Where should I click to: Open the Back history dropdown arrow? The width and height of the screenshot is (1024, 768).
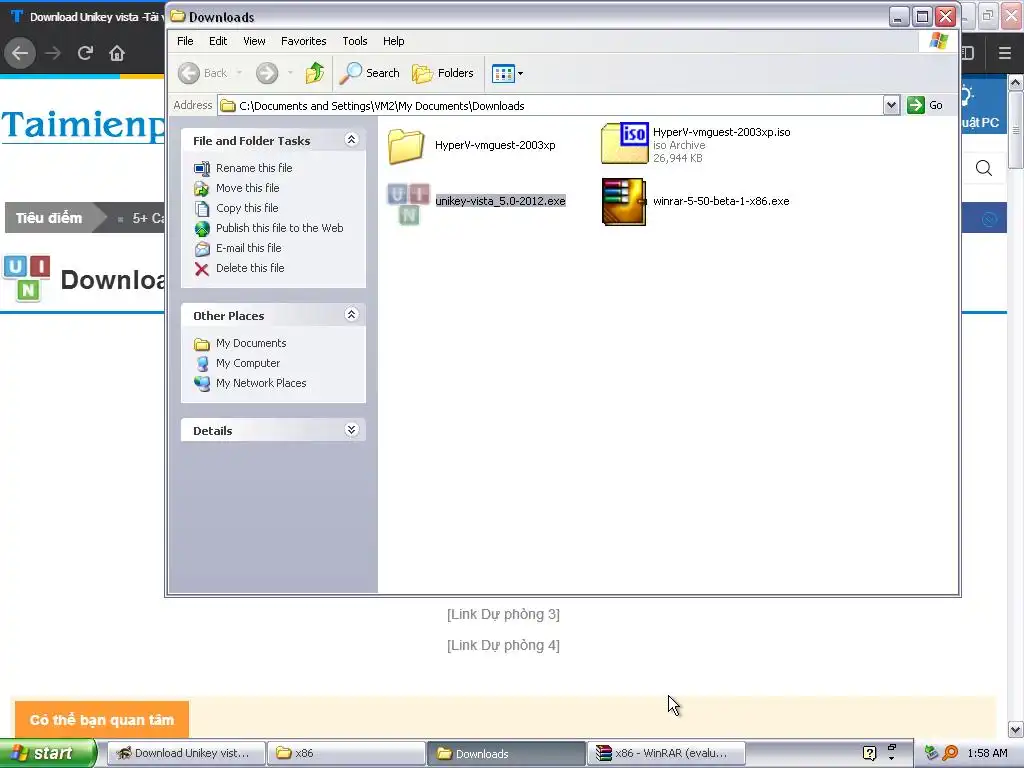(x=240, y=73)
